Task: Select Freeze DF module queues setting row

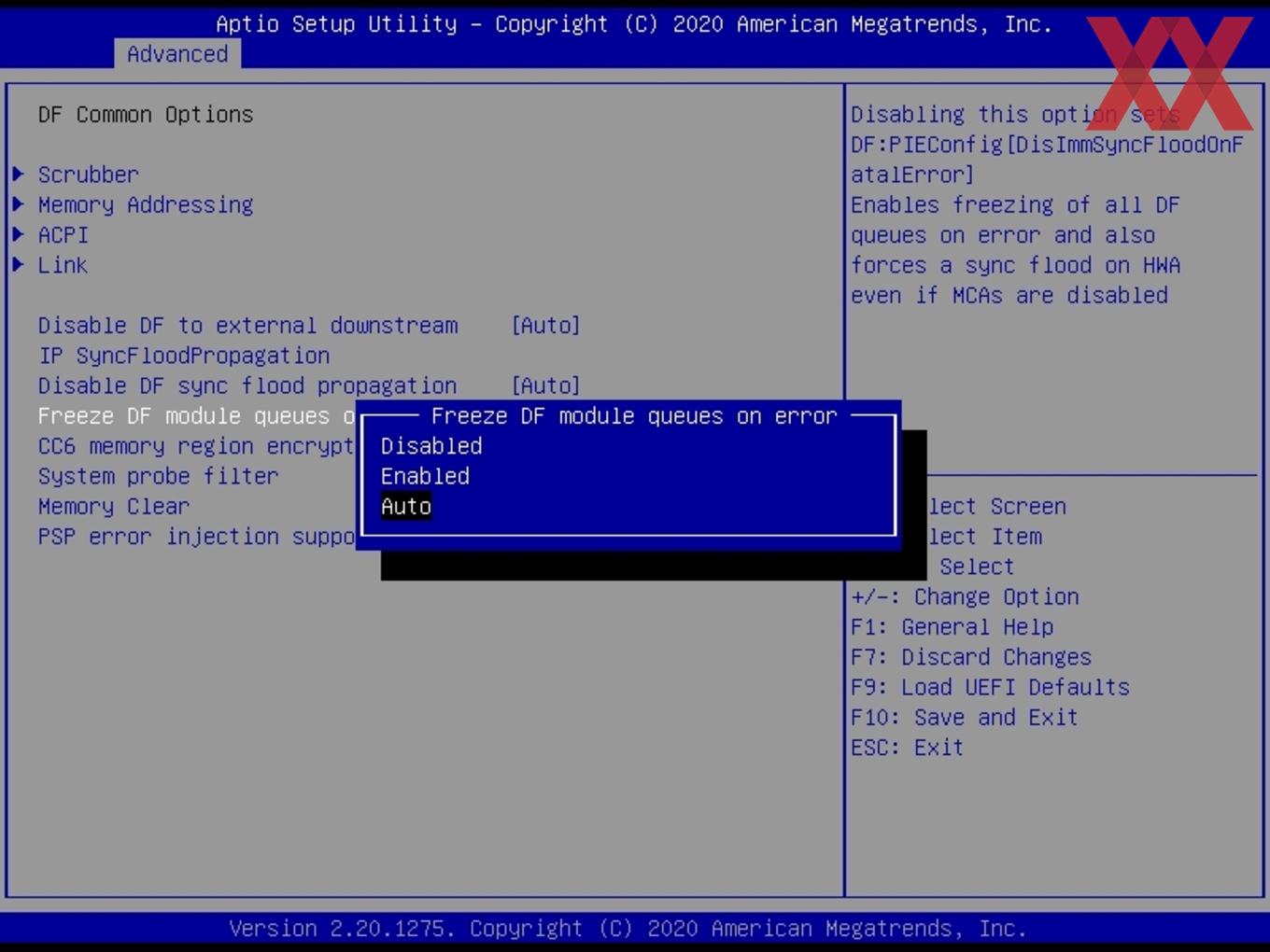Action: [x=196, y=416]
